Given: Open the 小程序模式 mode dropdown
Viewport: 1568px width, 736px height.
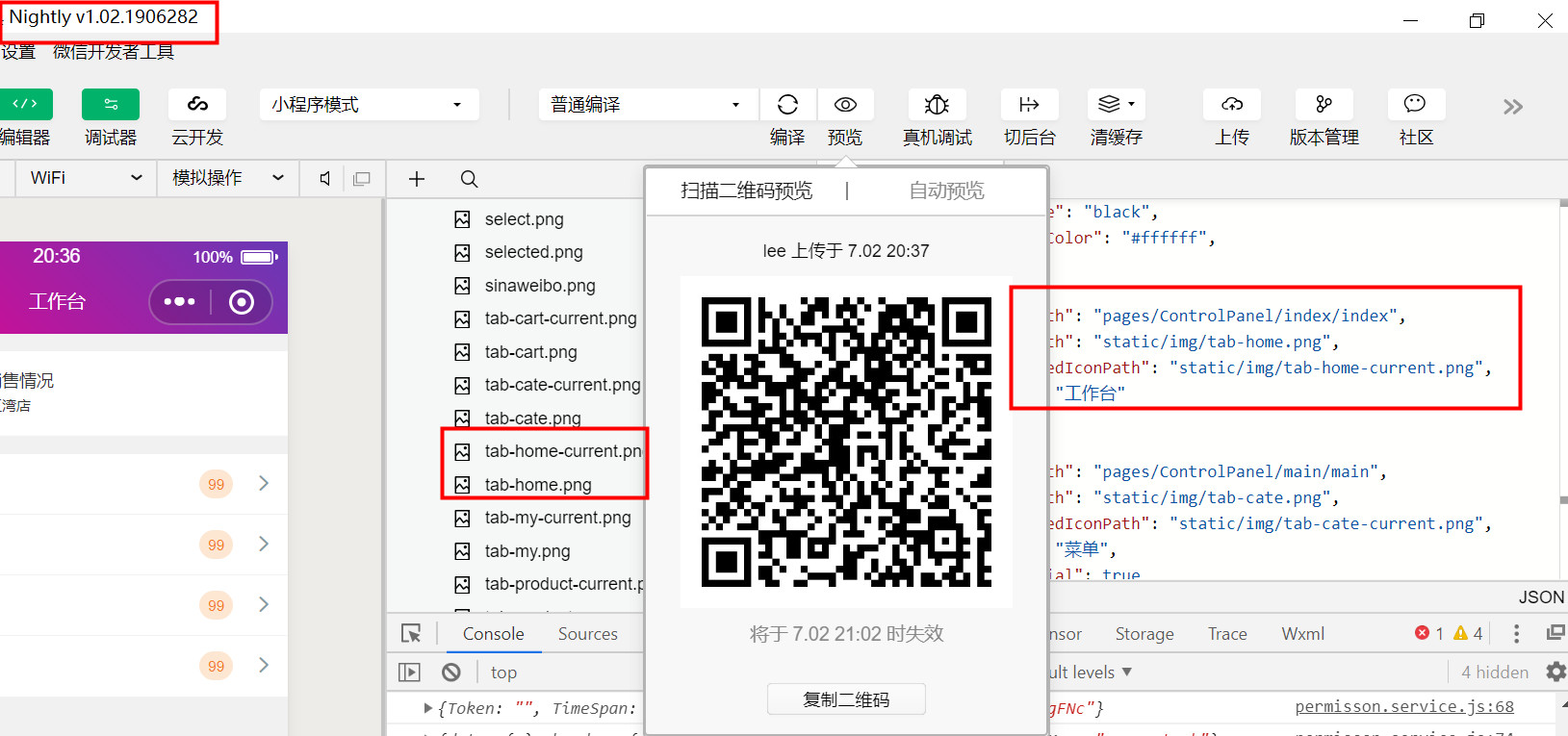Looking at the screenshot, I should pyautogui.click(x=369, y=104).
